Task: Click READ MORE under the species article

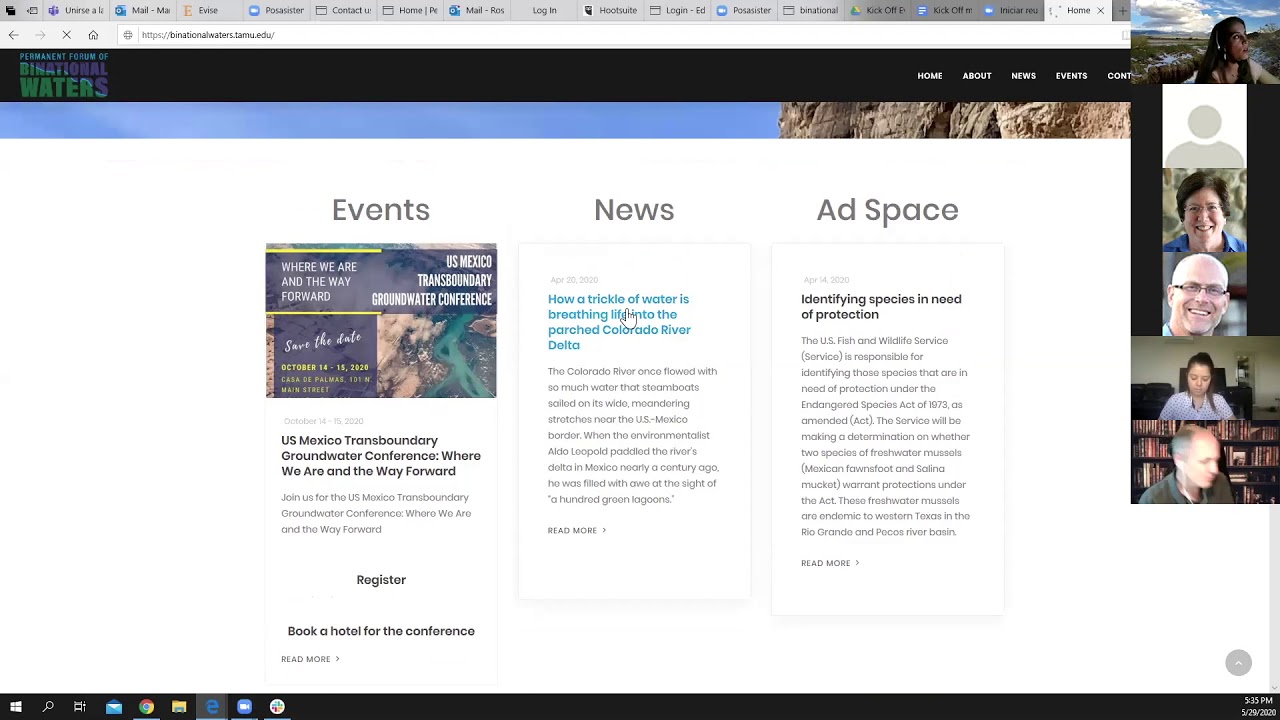Action: (830, 563)
